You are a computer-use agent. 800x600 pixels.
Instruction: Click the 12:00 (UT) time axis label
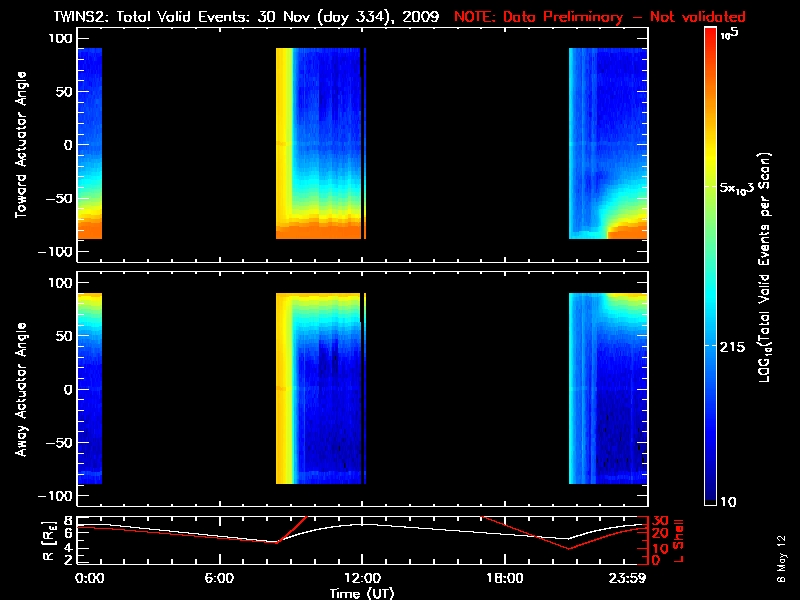coord(361,578)
